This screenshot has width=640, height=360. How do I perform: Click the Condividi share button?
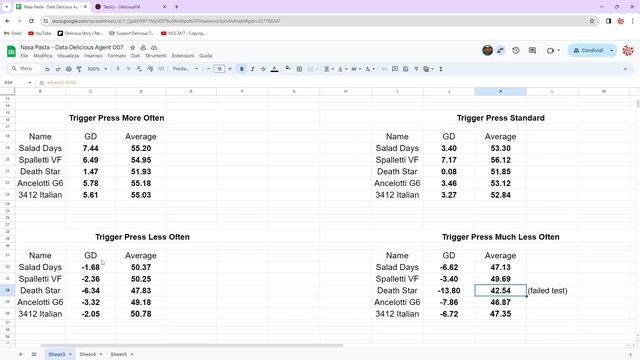588,50
